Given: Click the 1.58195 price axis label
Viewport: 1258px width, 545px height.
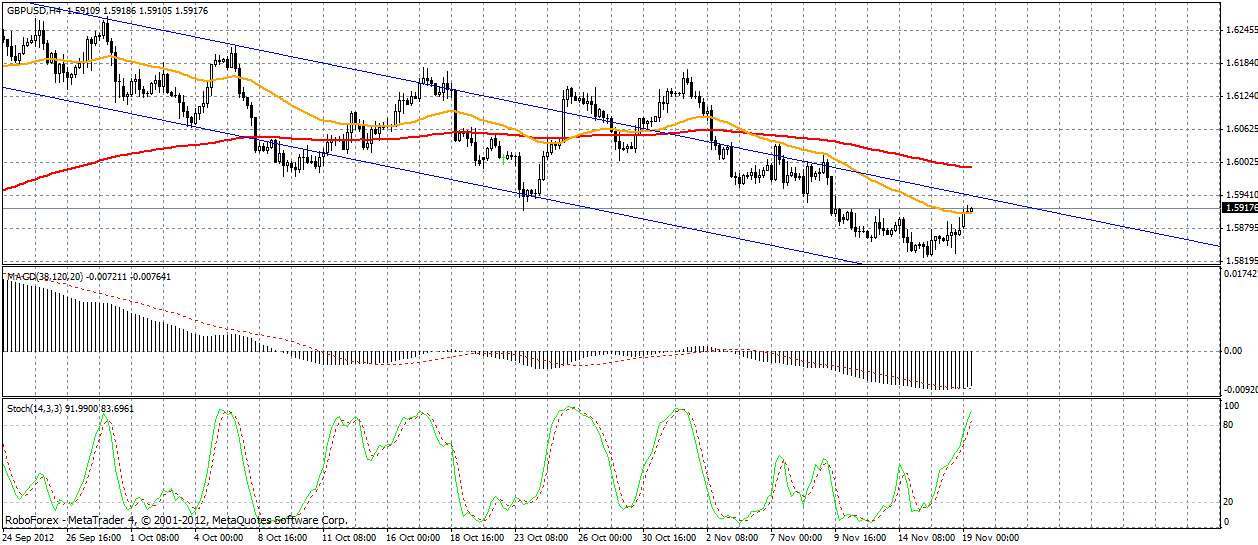Looking at the screenshot, I should point(1240,260).
